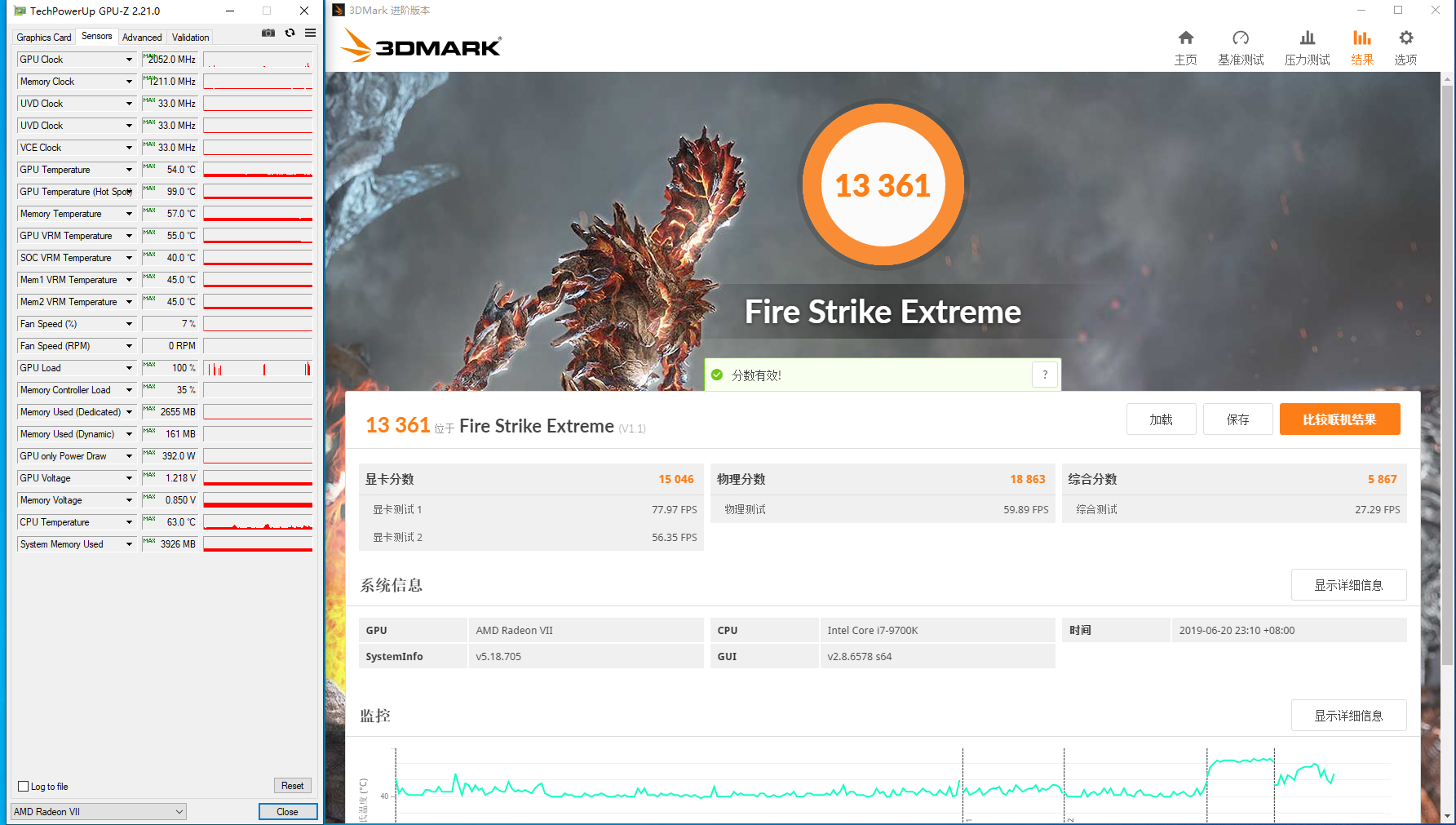Click the GPU Load graph

[258, 368]
